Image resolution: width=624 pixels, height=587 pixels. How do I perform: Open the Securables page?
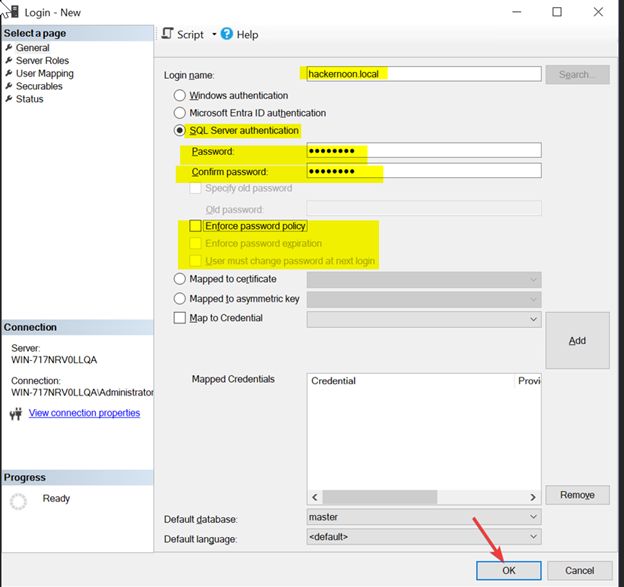tap(39, 86)
